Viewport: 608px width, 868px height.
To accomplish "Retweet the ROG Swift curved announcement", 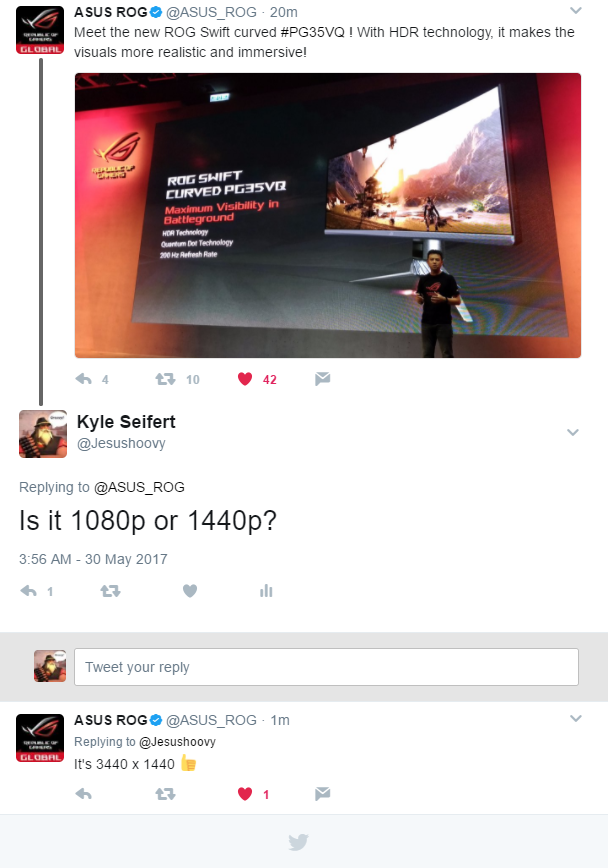I will 165,379.
